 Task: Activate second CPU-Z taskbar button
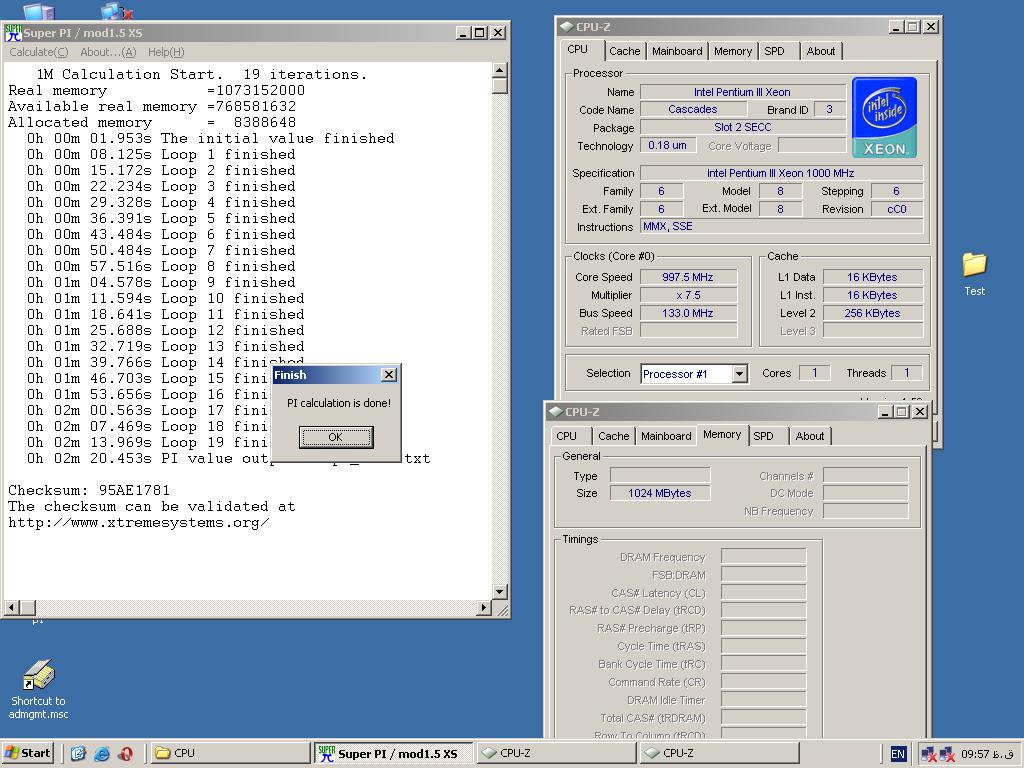click(720, 753)
